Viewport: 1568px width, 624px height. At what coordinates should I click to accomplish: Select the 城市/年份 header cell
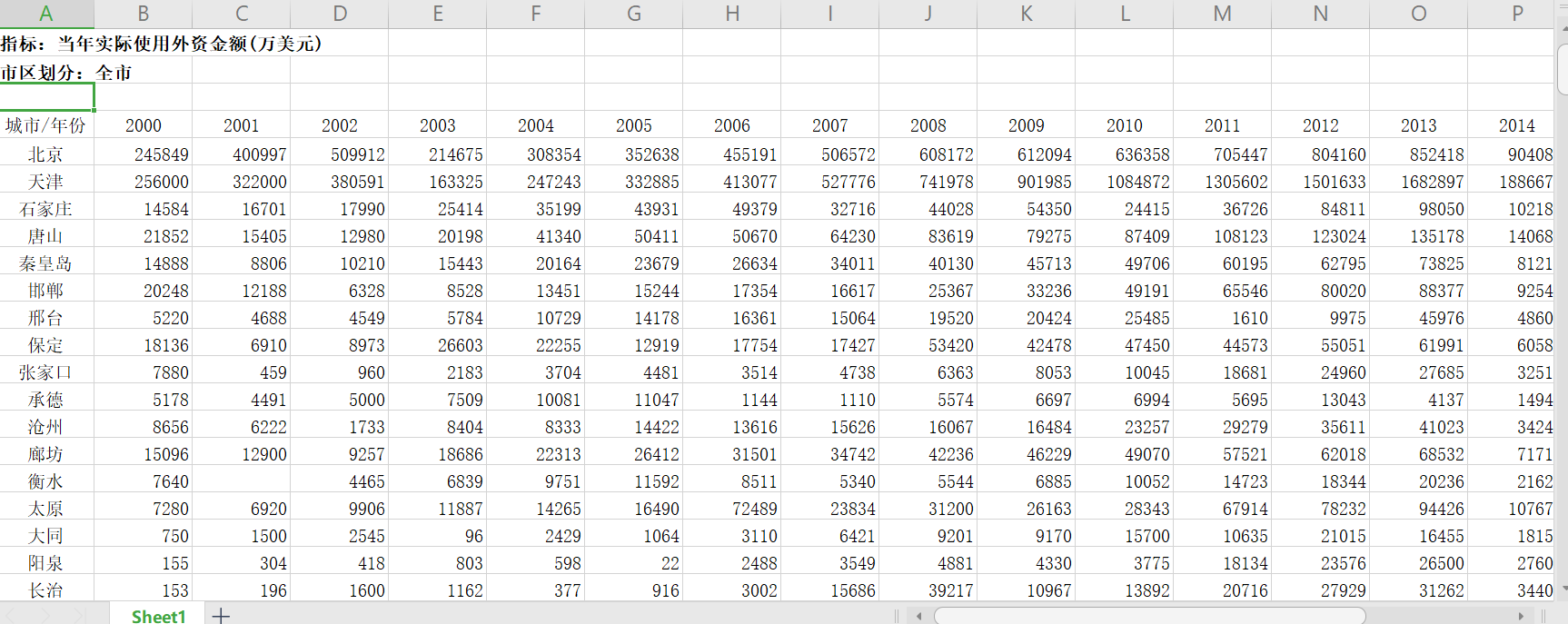click(47, 125)
